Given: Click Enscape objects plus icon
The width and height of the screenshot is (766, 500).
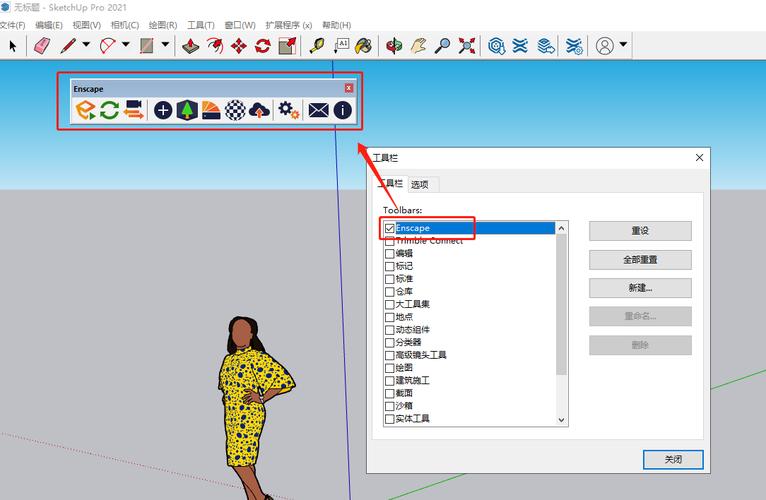Looking at the screenshot, I should (163, 110).
